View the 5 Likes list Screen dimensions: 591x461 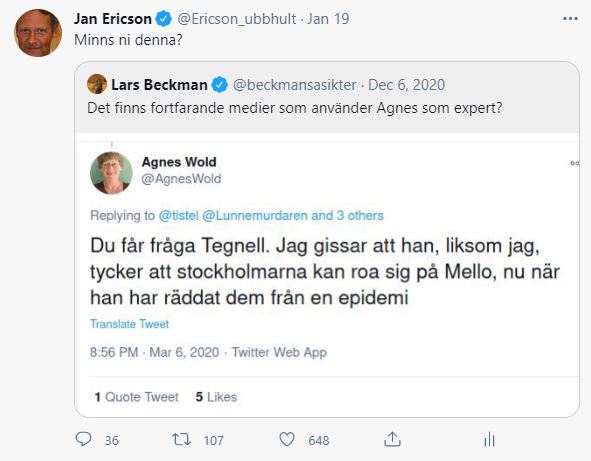point(216,397)
